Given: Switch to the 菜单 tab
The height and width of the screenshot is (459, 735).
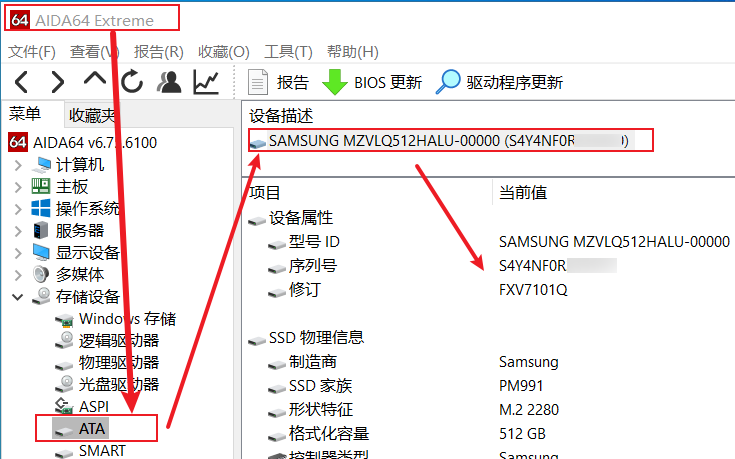Looking at the screenshot, I should point(25,114).
